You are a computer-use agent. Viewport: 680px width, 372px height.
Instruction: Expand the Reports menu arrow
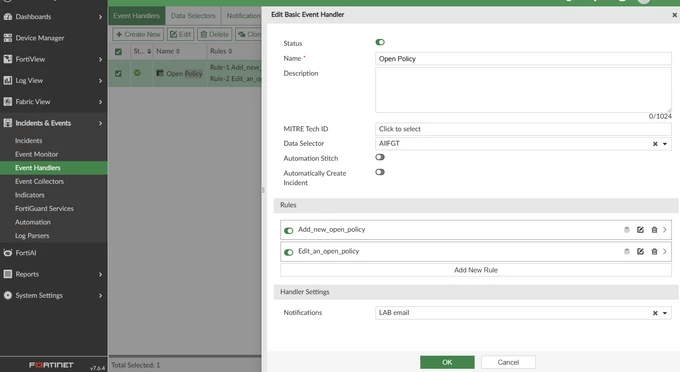coord(100,274)
